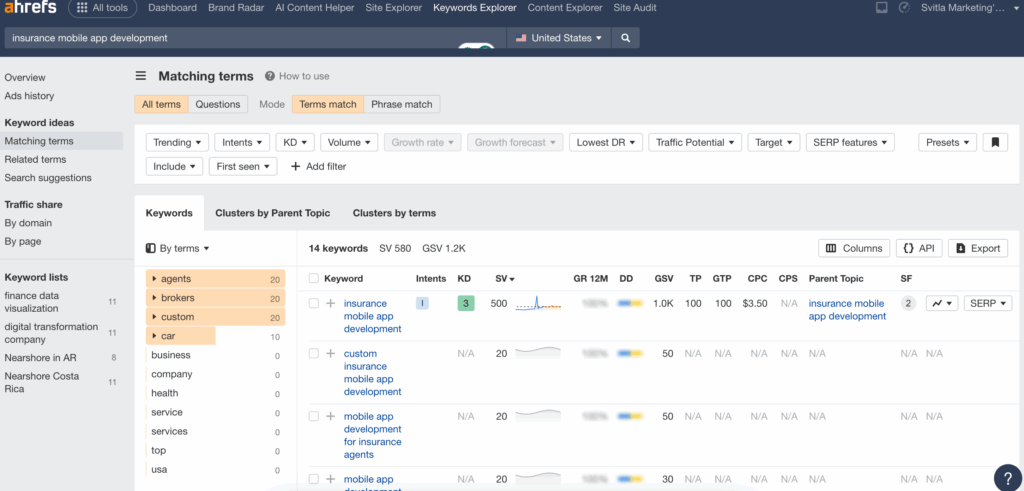Open the parent topic link insurance mobile app development
This screenshot has height=491, width=1024.
(847, 309)
